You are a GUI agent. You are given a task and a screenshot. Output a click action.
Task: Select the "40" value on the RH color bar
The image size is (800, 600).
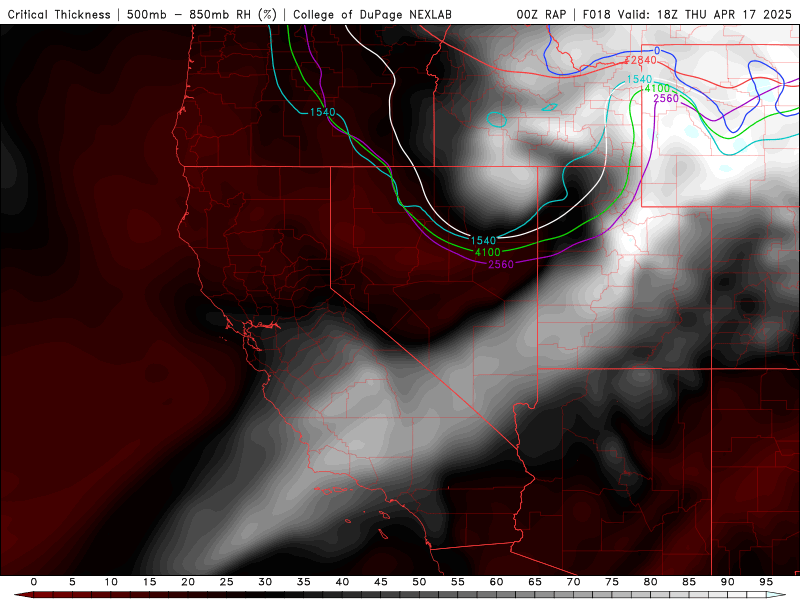point(342,582)
